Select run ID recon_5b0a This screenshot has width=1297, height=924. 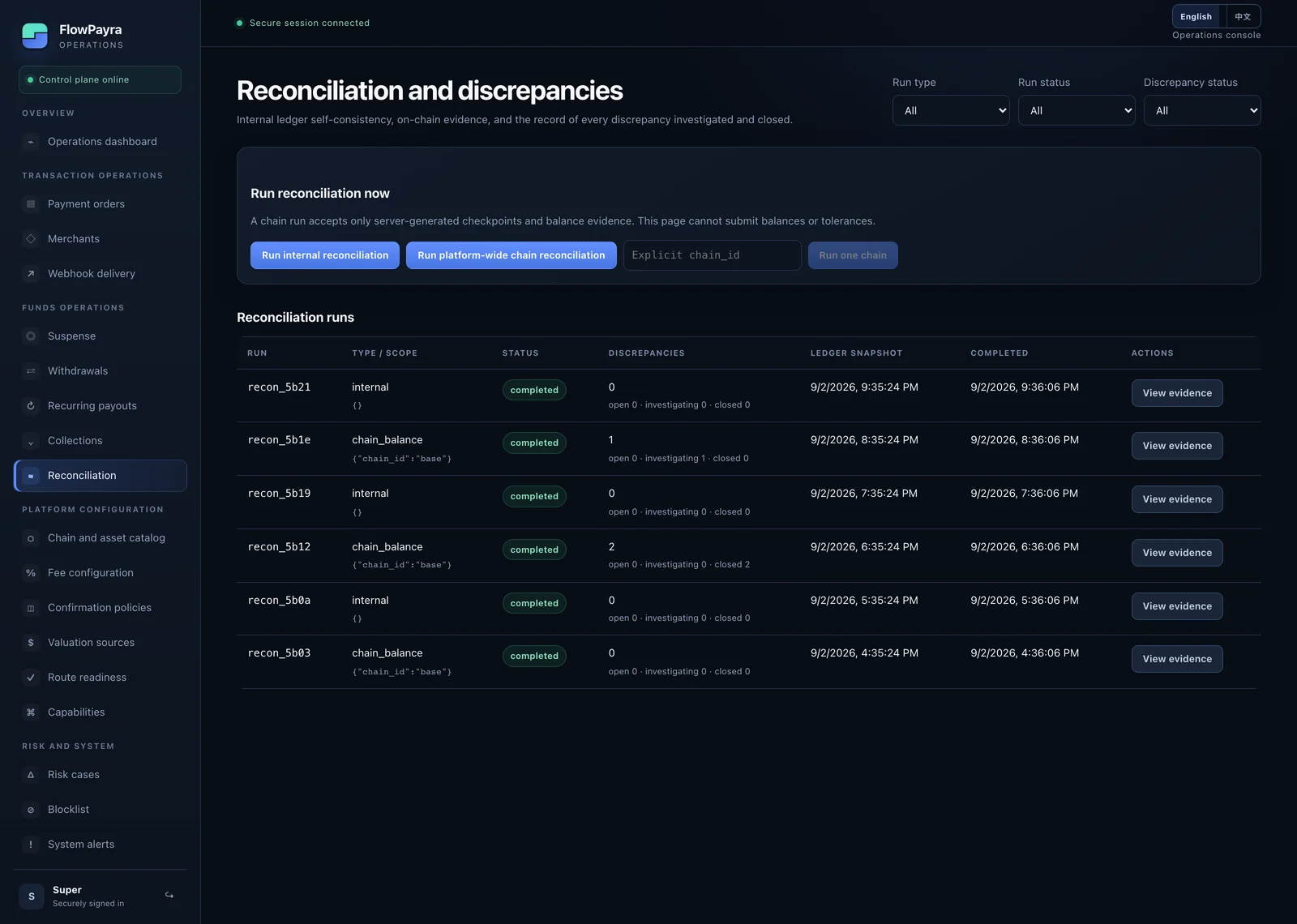click(279, 601)
